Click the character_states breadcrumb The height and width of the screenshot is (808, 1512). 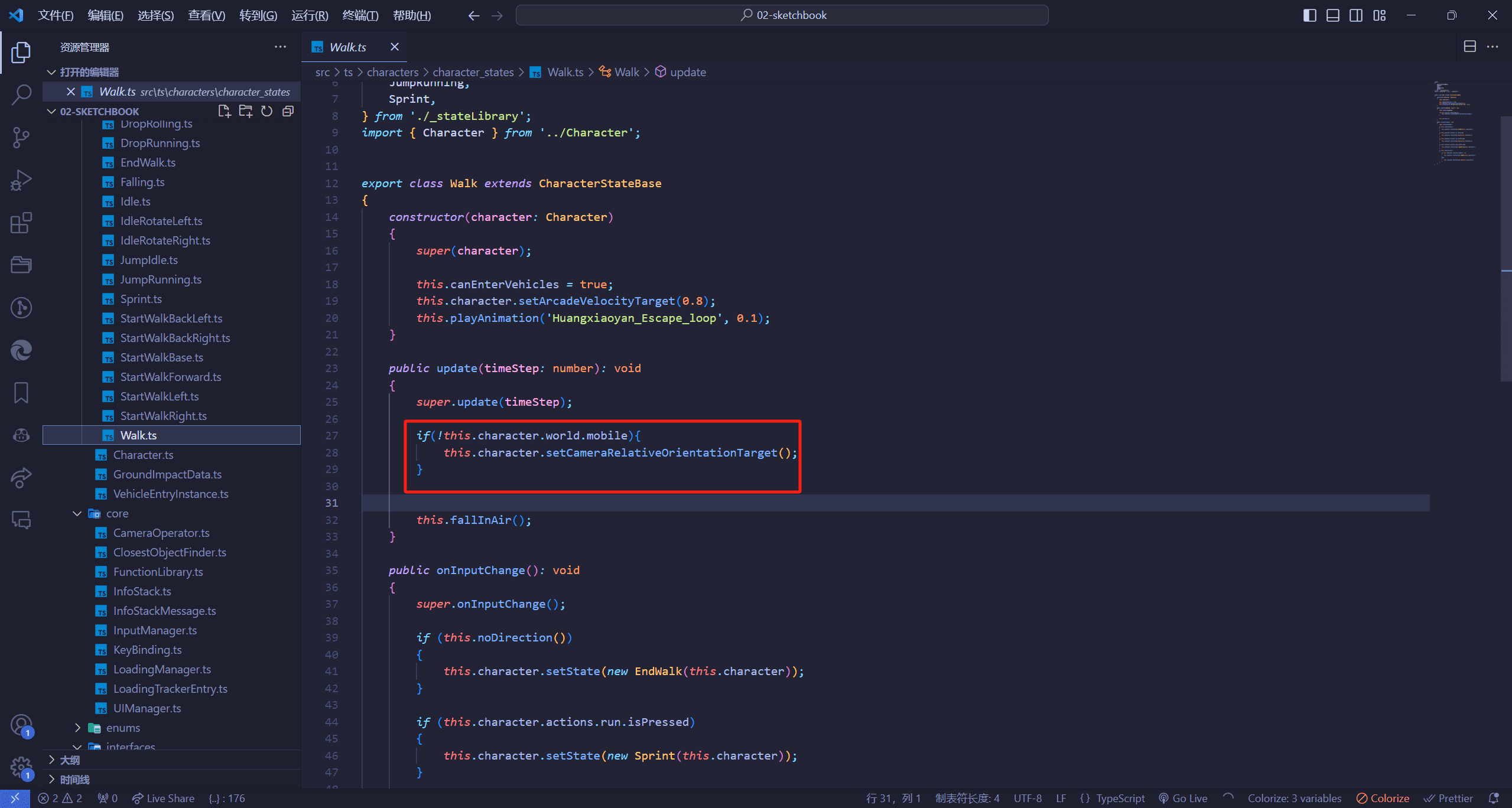click(473, 72)
